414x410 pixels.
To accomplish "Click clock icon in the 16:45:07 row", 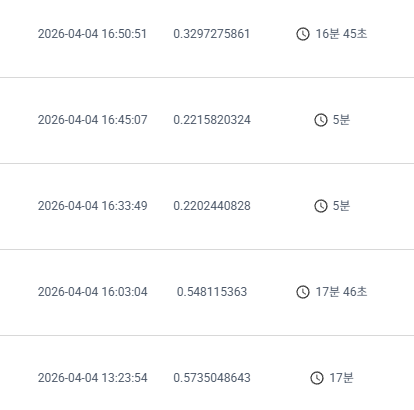I will click(321, 120).
